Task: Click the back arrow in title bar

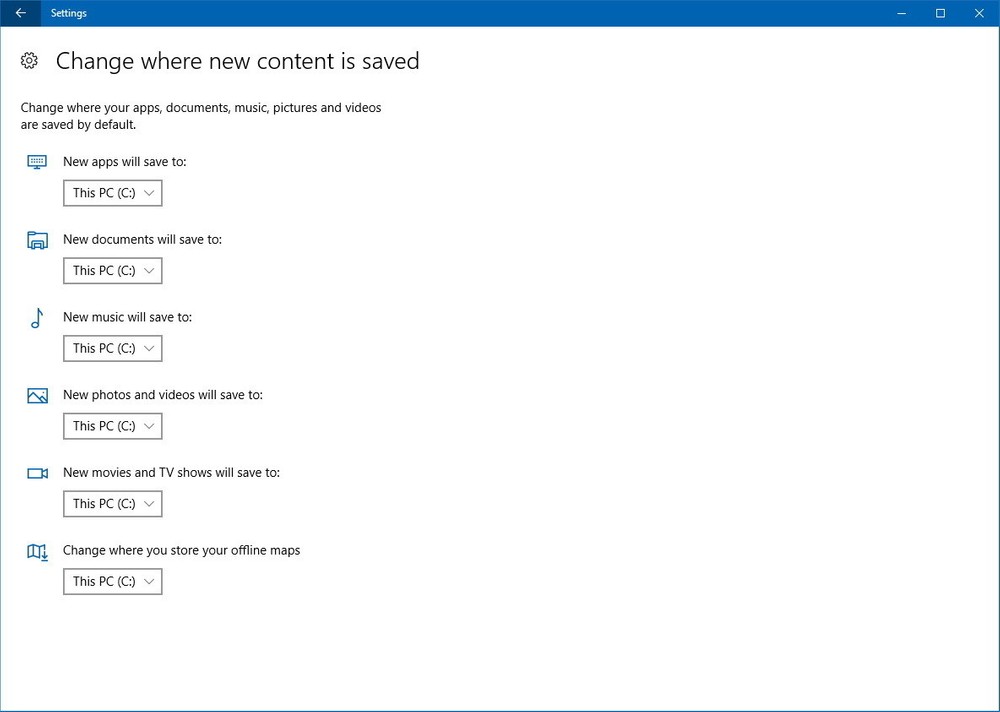Action: (x=20, y=13)
